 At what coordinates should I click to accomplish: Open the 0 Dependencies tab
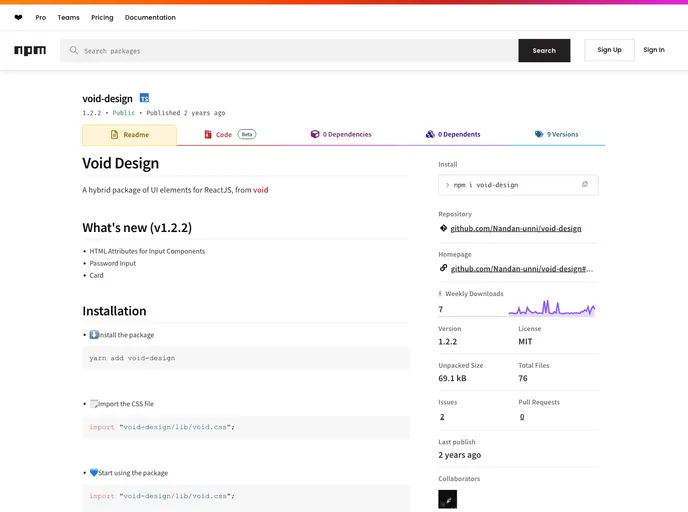pos(341,134)
